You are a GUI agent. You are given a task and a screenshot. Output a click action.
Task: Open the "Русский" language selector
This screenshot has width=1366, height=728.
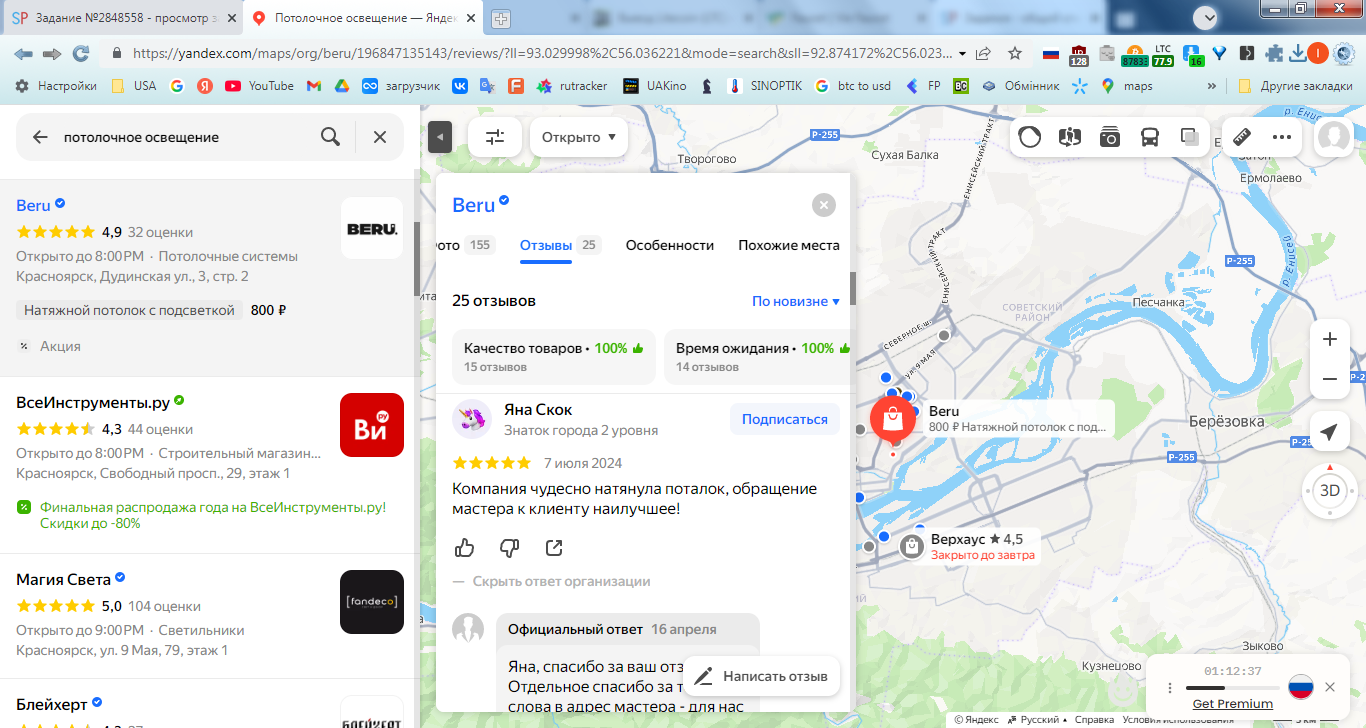tap(1039, 720)
